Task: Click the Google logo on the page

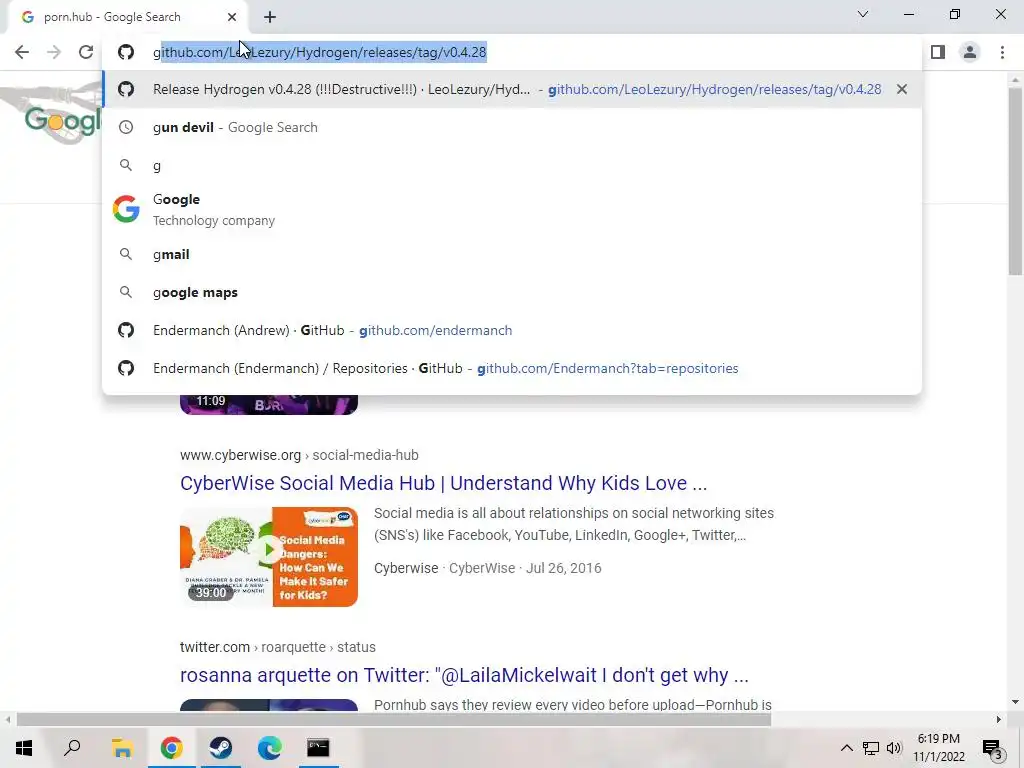Action: [63, 121]
